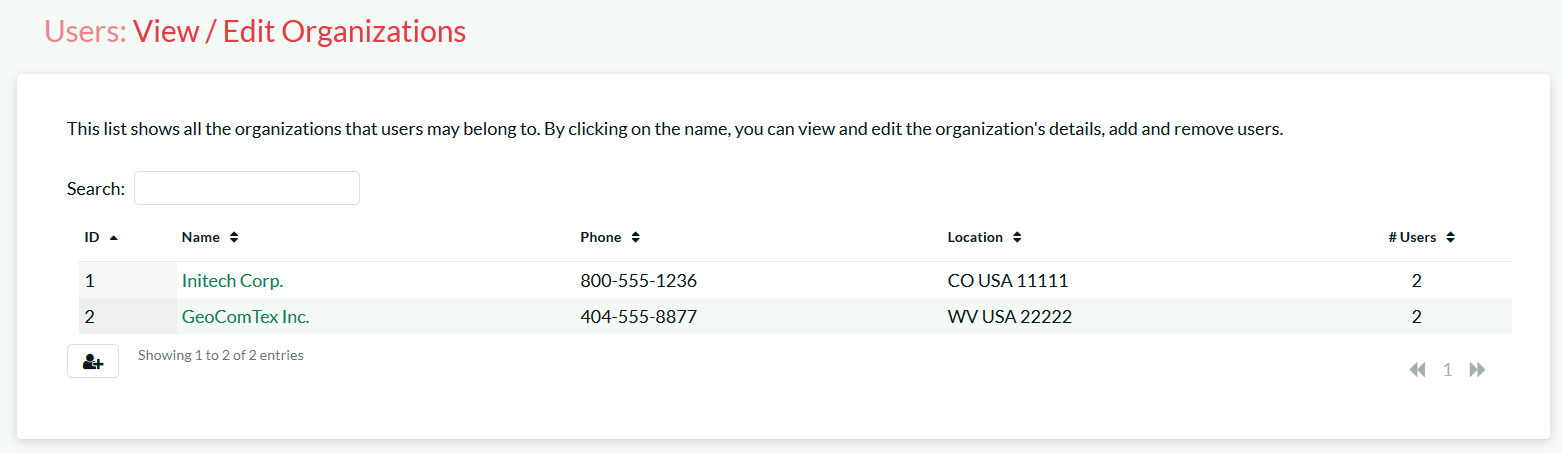Click the 'Showing 1 to 2 of 2 entries' text

221,355
